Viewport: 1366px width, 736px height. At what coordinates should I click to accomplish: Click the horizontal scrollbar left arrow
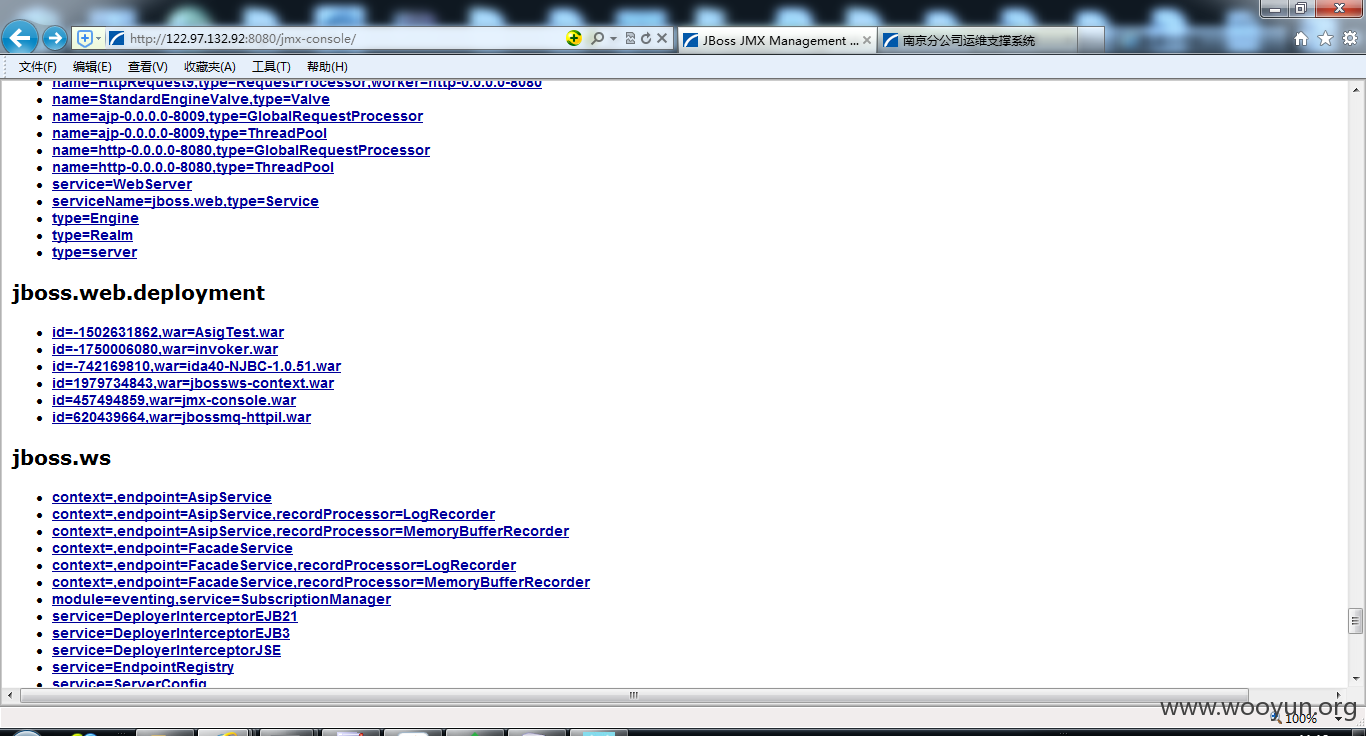(9, 695)
